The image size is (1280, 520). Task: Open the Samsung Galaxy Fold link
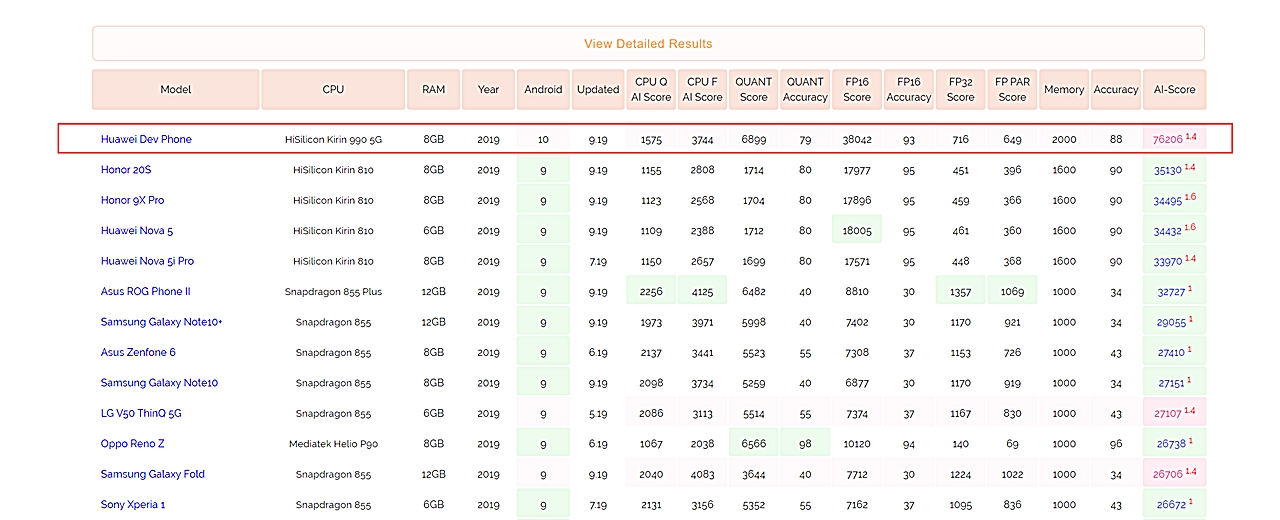click(152, 474)
